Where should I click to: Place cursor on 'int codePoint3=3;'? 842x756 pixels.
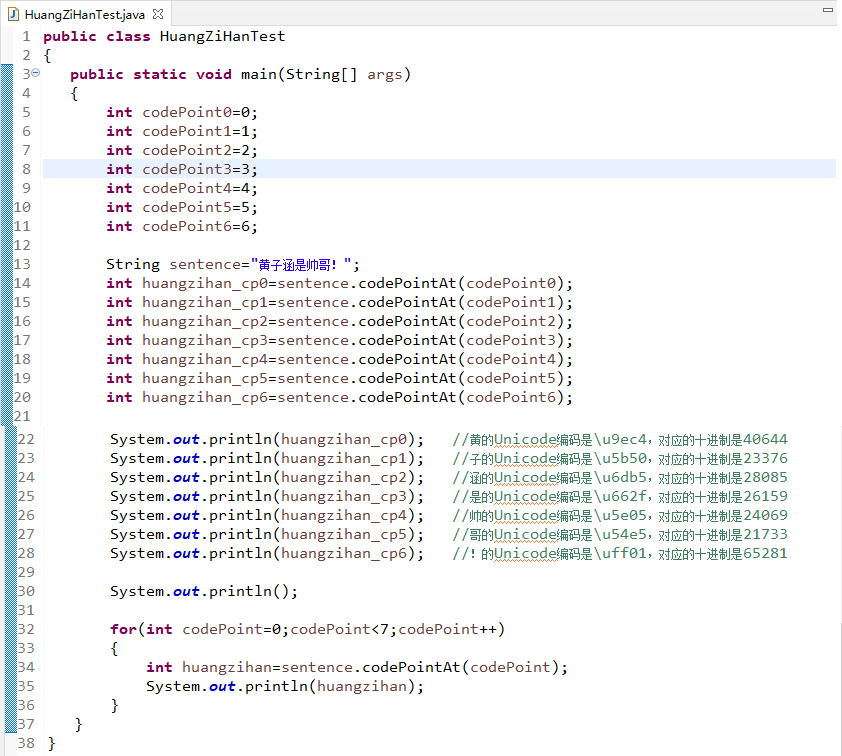point(182,169)
